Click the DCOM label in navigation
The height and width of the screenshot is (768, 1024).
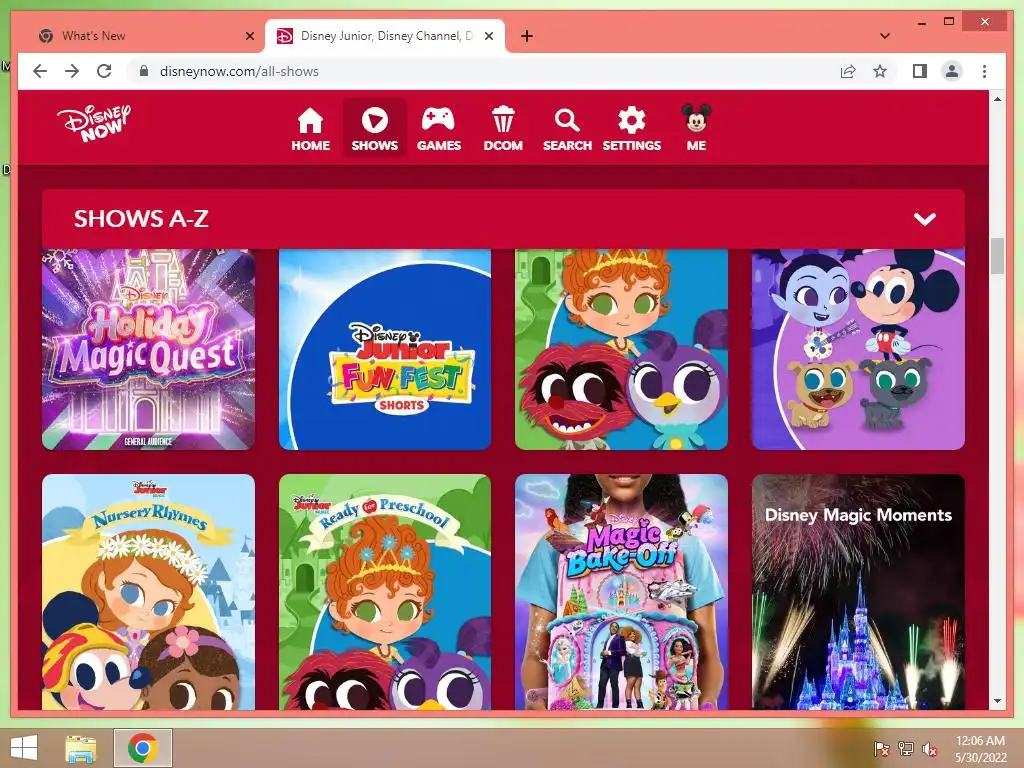click(503, 146)
